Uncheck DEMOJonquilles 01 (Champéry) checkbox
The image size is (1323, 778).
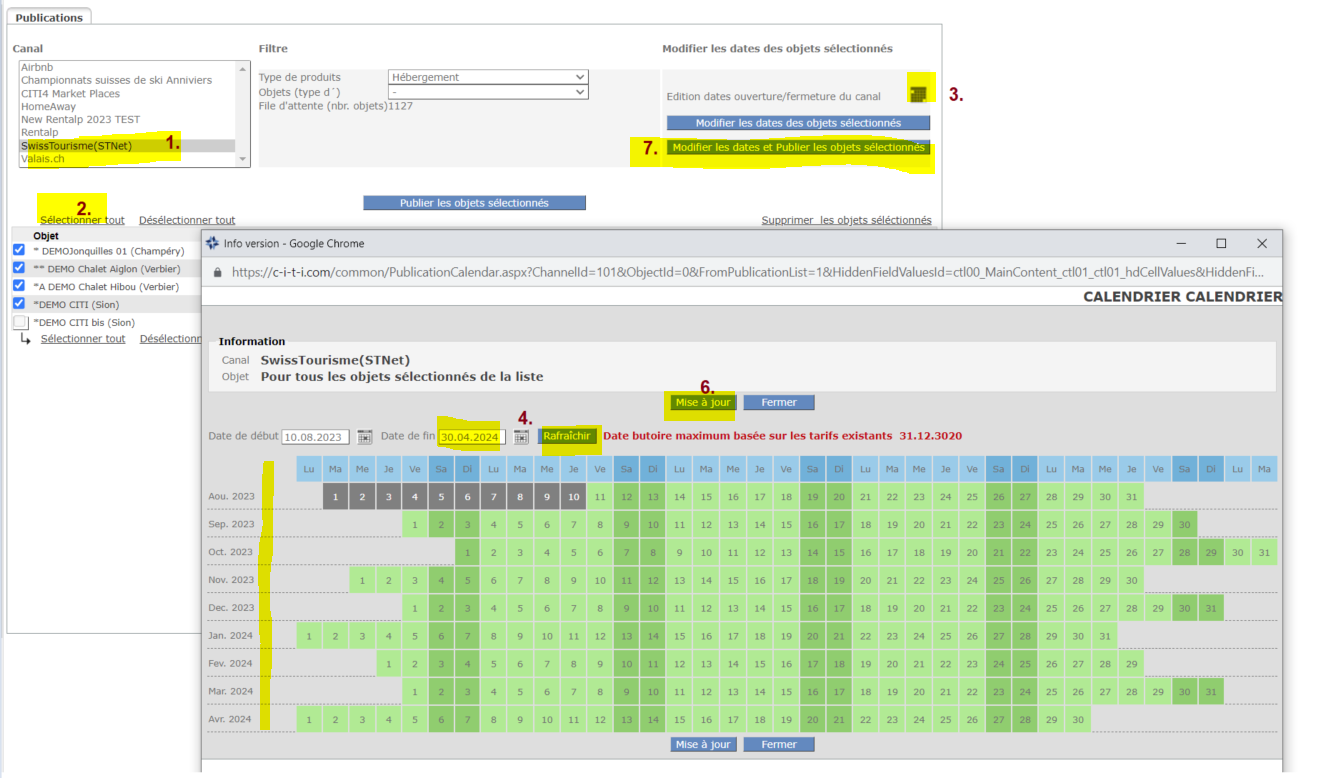coord(19,250)
